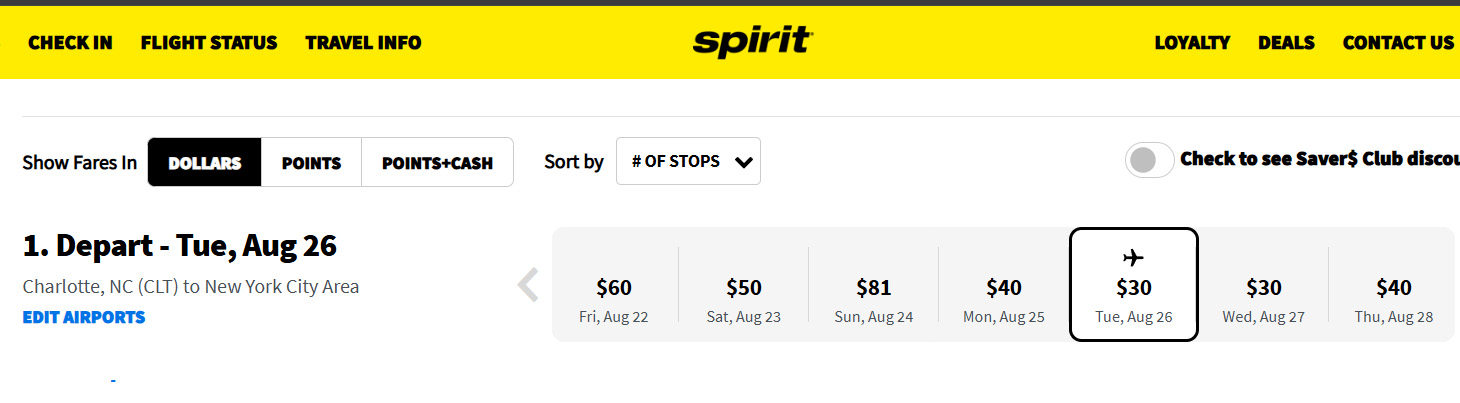Image resolution: width=1460 pixels, height=403 pixels.
Task: Toggle the Saver$ Club discount switch
Action: 1149,160
